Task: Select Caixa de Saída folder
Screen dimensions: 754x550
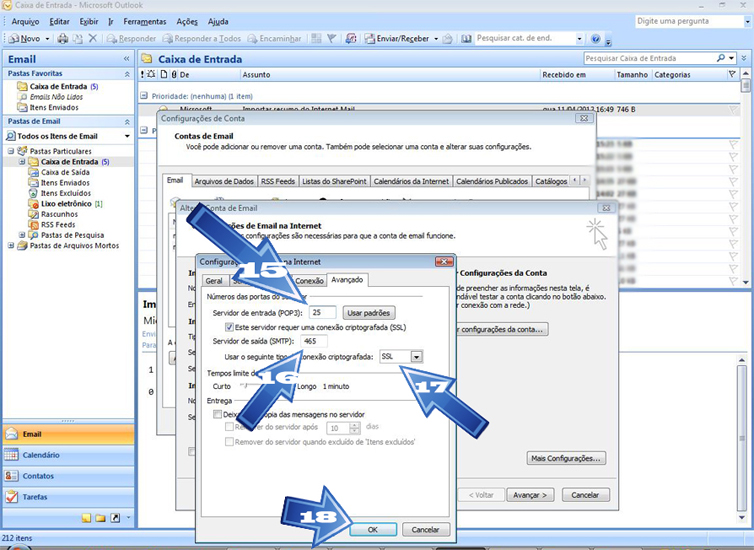Action: [65, 172]
